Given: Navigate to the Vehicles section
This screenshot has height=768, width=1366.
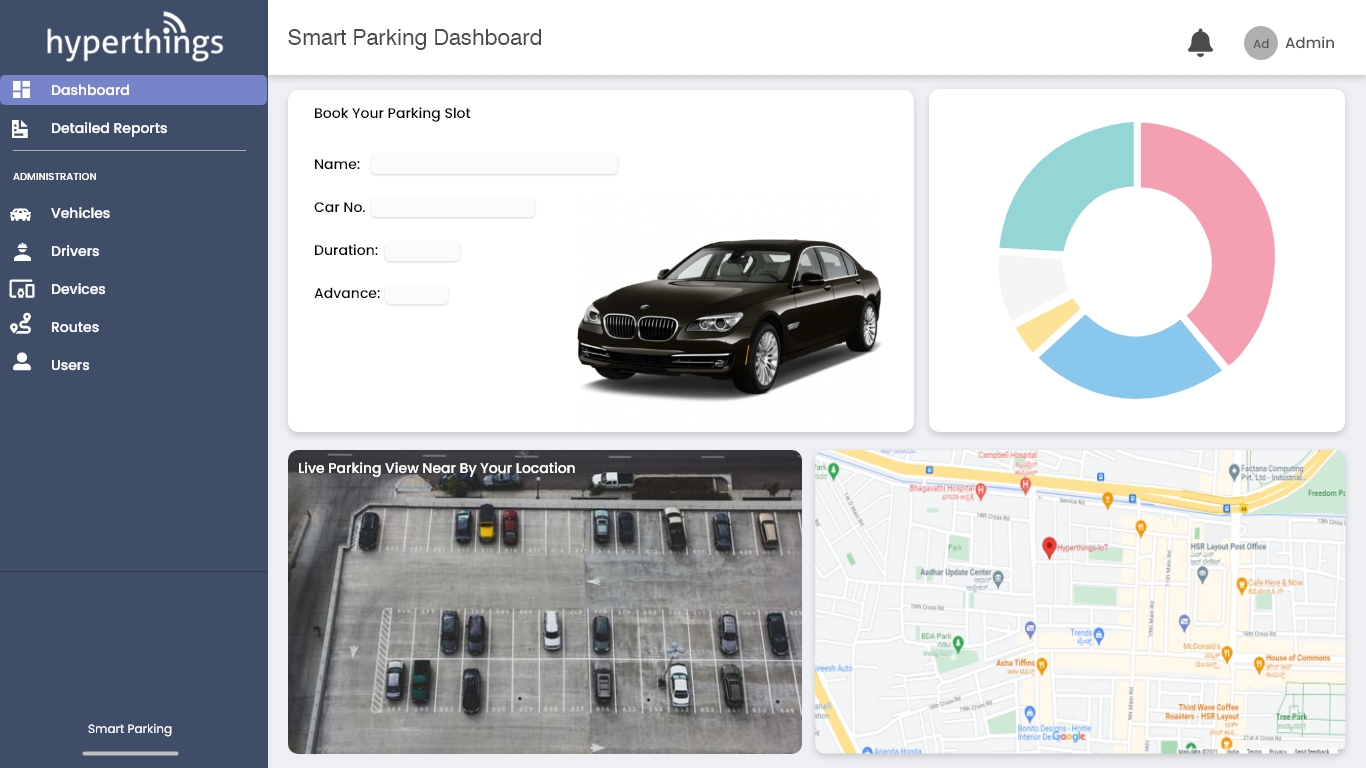Looking at the screenshot, I should click(80, 213).
